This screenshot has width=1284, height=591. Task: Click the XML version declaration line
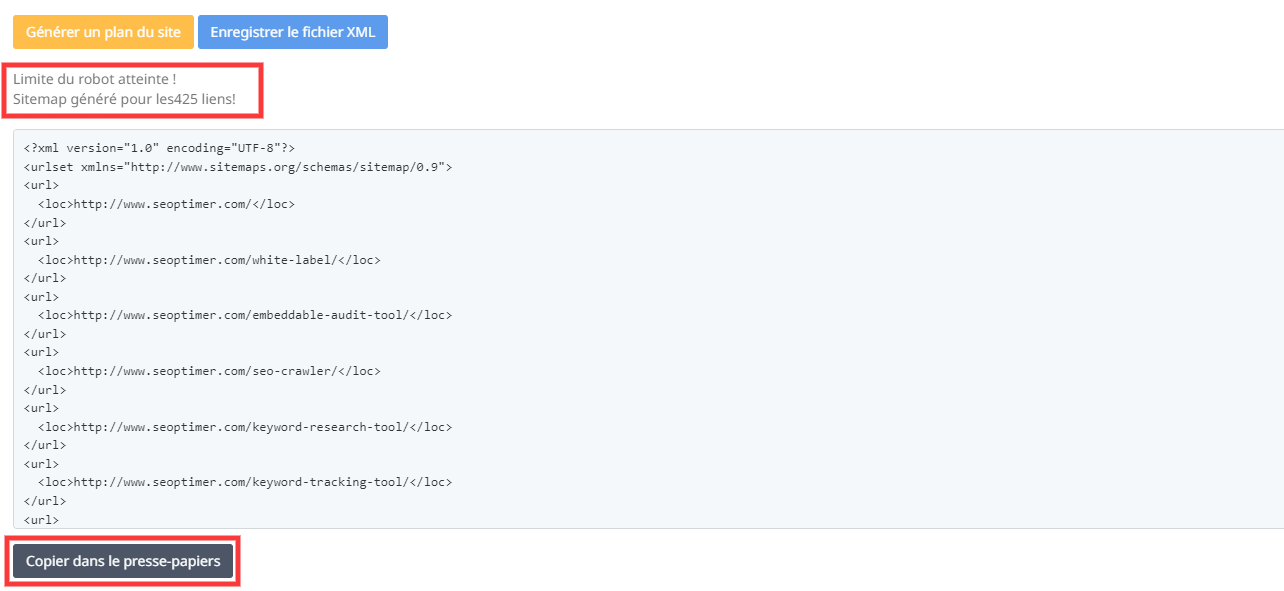tap(159, 148)
